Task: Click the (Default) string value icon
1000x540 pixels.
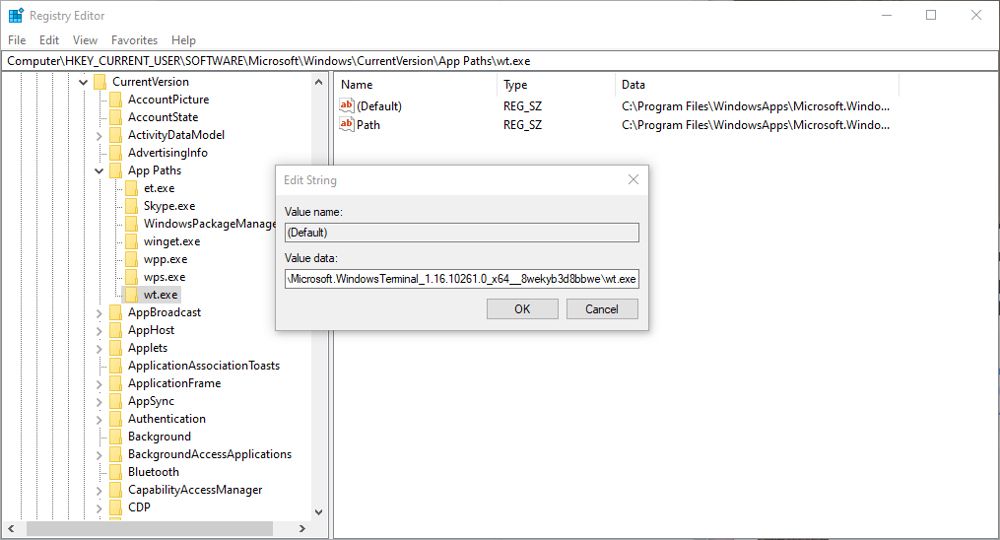Action: (x=346, y=106)
